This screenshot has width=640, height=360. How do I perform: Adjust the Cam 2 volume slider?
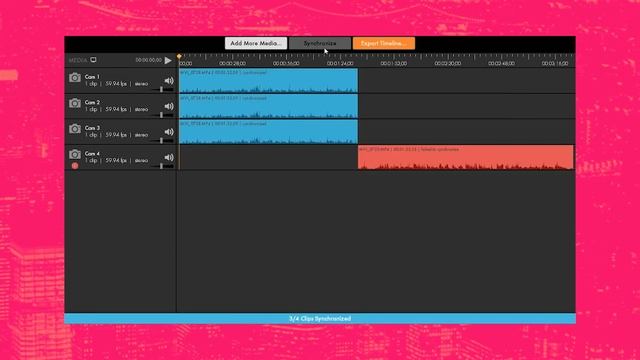point(162,115)
